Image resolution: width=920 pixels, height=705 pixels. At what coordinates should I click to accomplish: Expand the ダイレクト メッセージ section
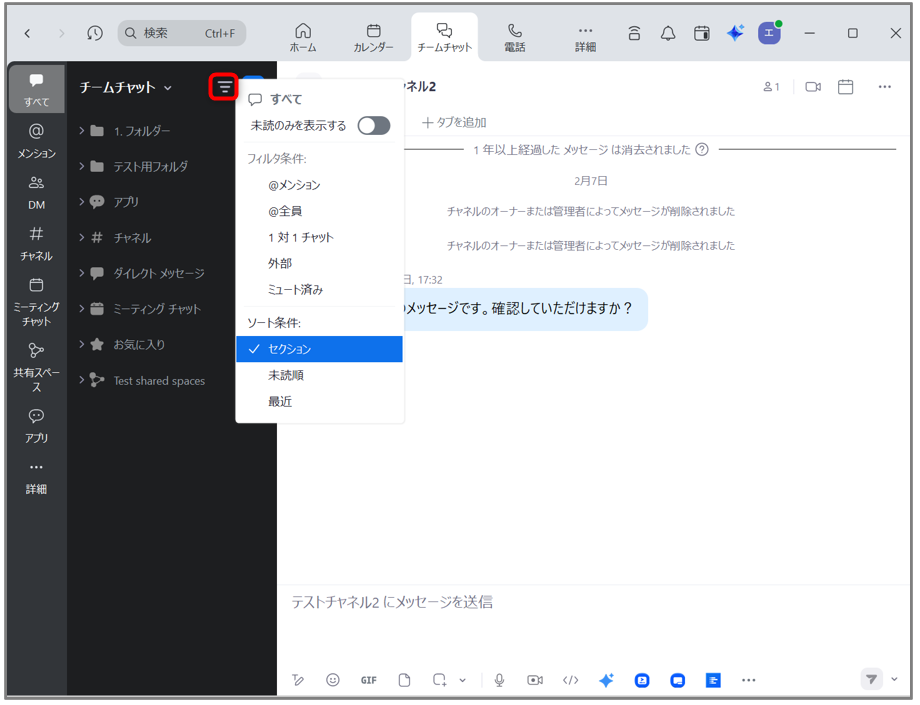coord(82,273)
